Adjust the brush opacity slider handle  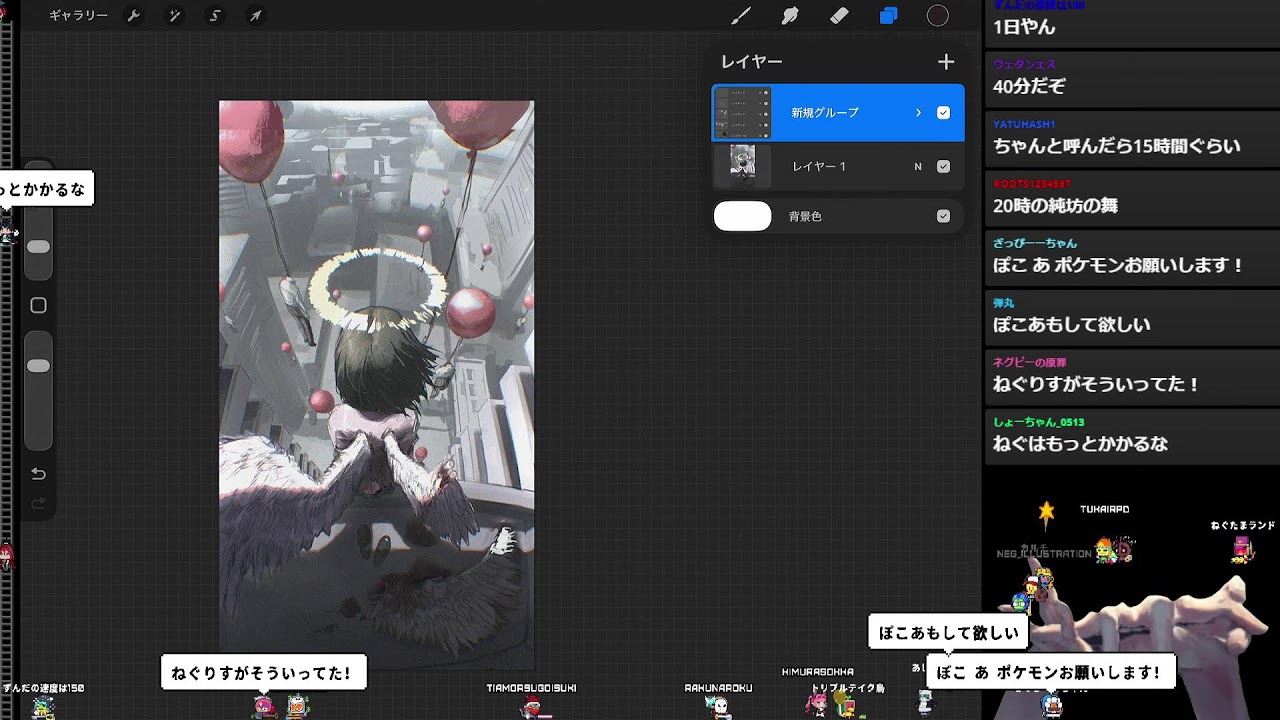click(38, 366)
